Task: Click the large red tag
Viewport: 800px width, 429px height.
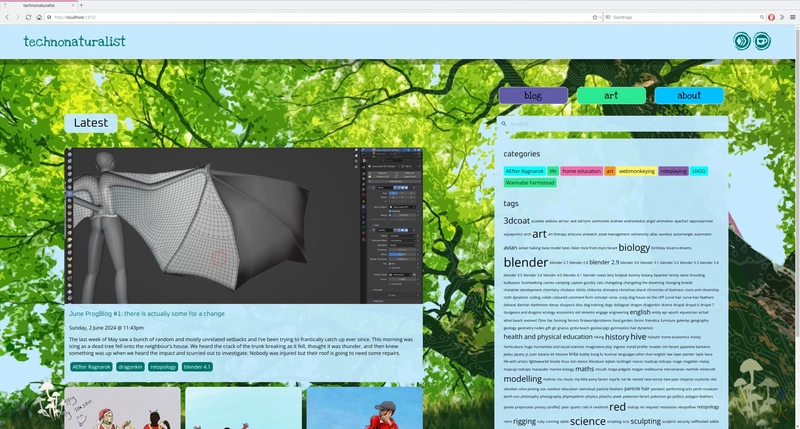Action: pyautogui.click(x=617, y=407)
